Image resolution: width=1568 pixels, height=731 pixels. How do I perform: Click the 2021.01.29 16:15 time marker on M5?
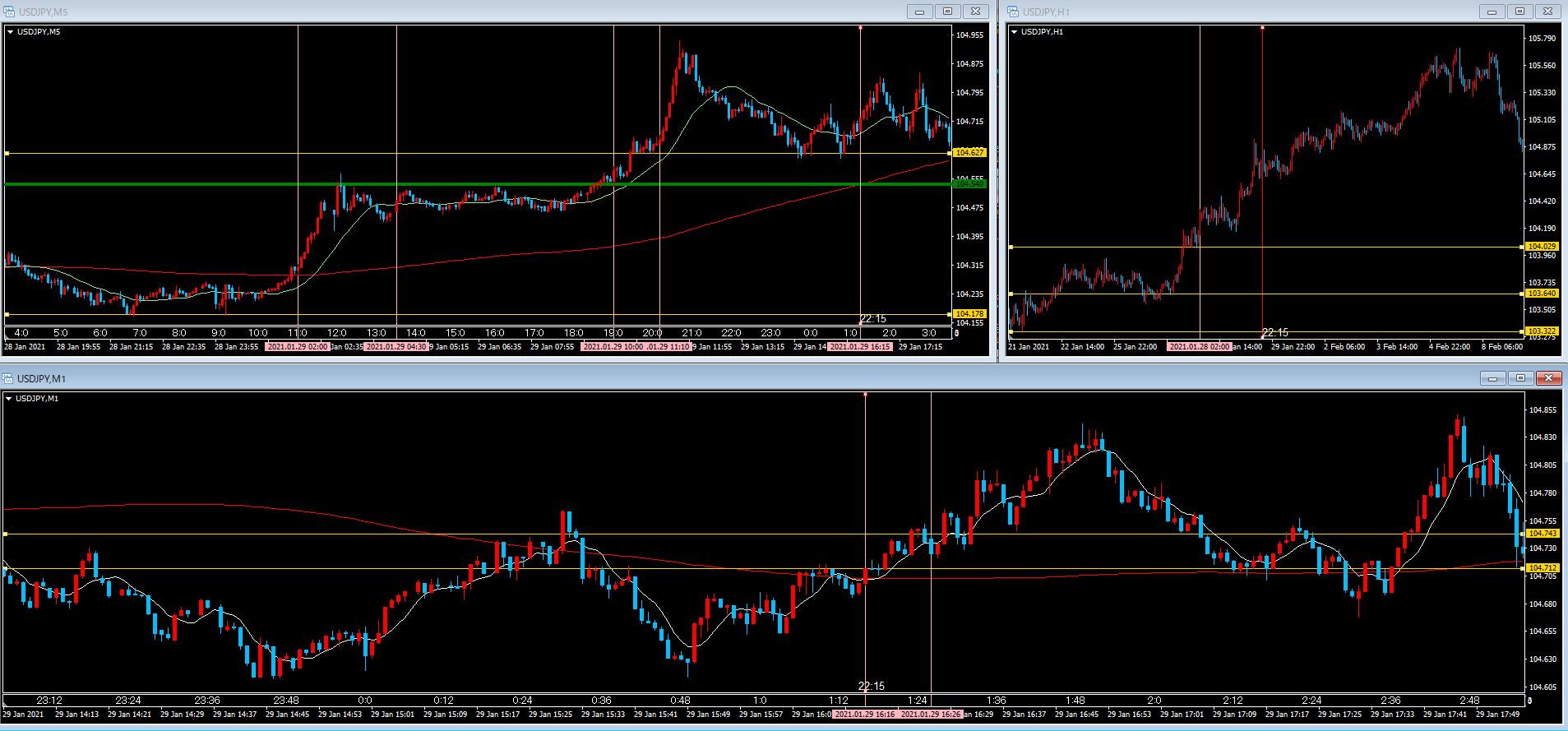tap(860, 347)
